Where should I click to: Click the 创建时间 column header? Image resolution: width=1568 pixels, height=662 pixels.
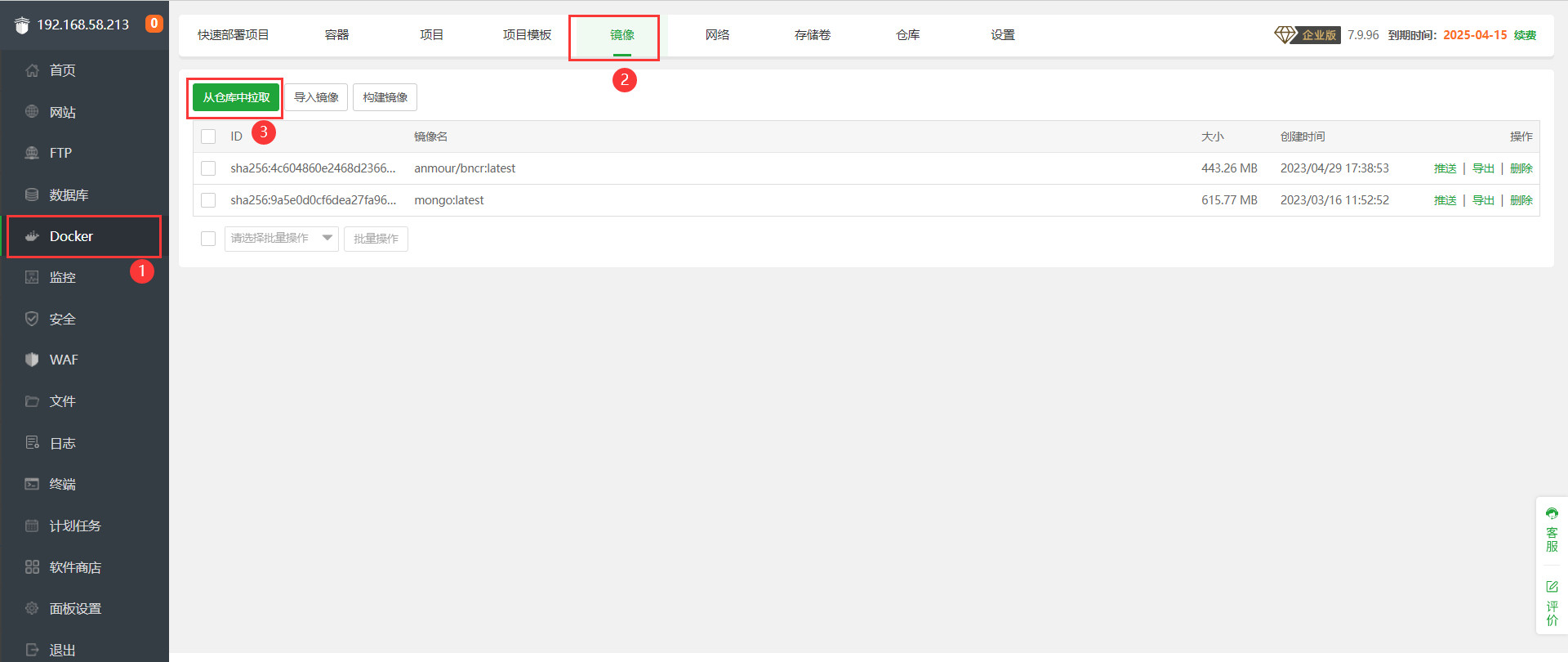[1303, 136]
